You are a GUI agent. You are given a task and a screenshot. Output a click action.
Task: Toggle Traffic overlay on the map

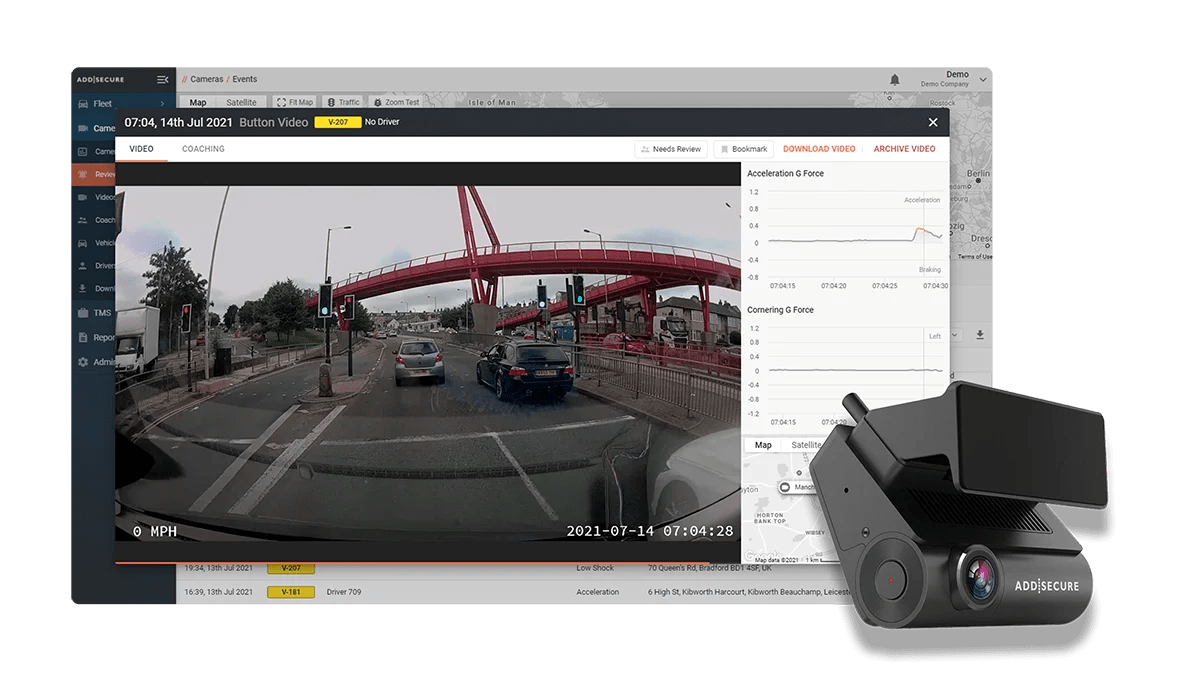[342, 101]
